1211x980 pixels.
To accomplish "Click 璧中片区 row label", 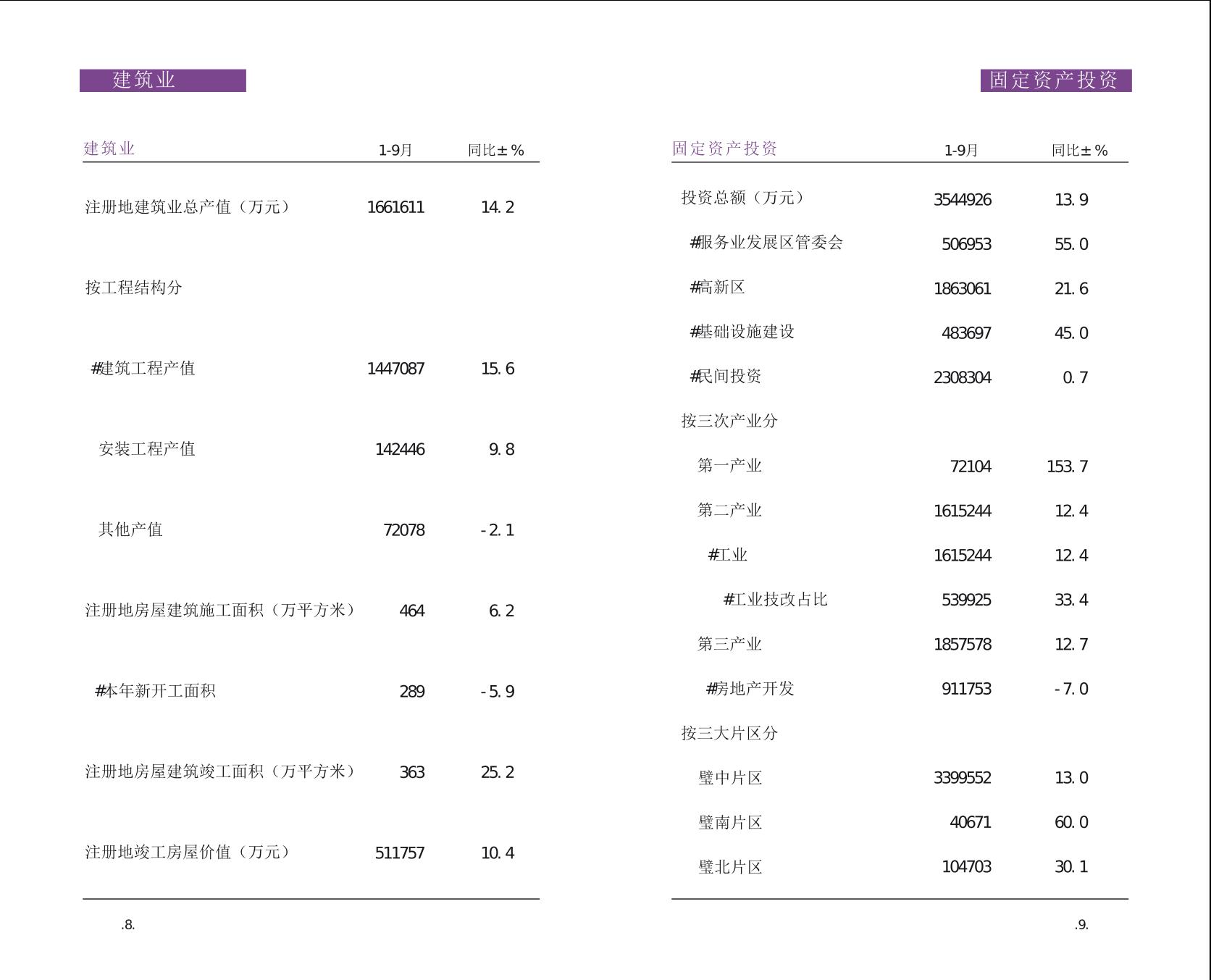I will (730, 778).
